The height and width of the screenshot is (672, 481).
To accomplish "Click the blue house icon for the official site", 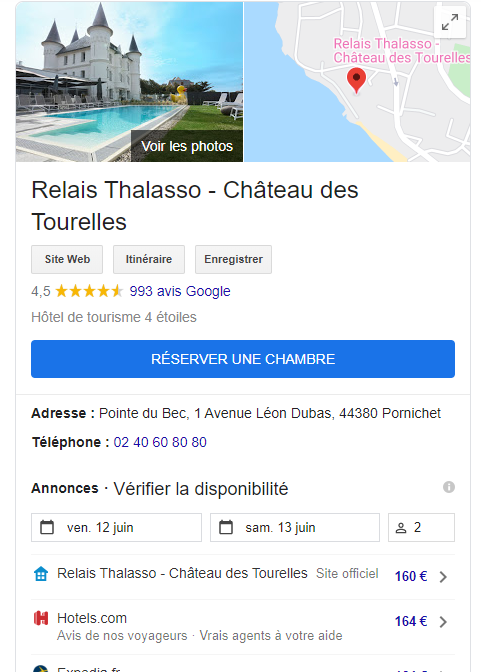I will point(41,573).
